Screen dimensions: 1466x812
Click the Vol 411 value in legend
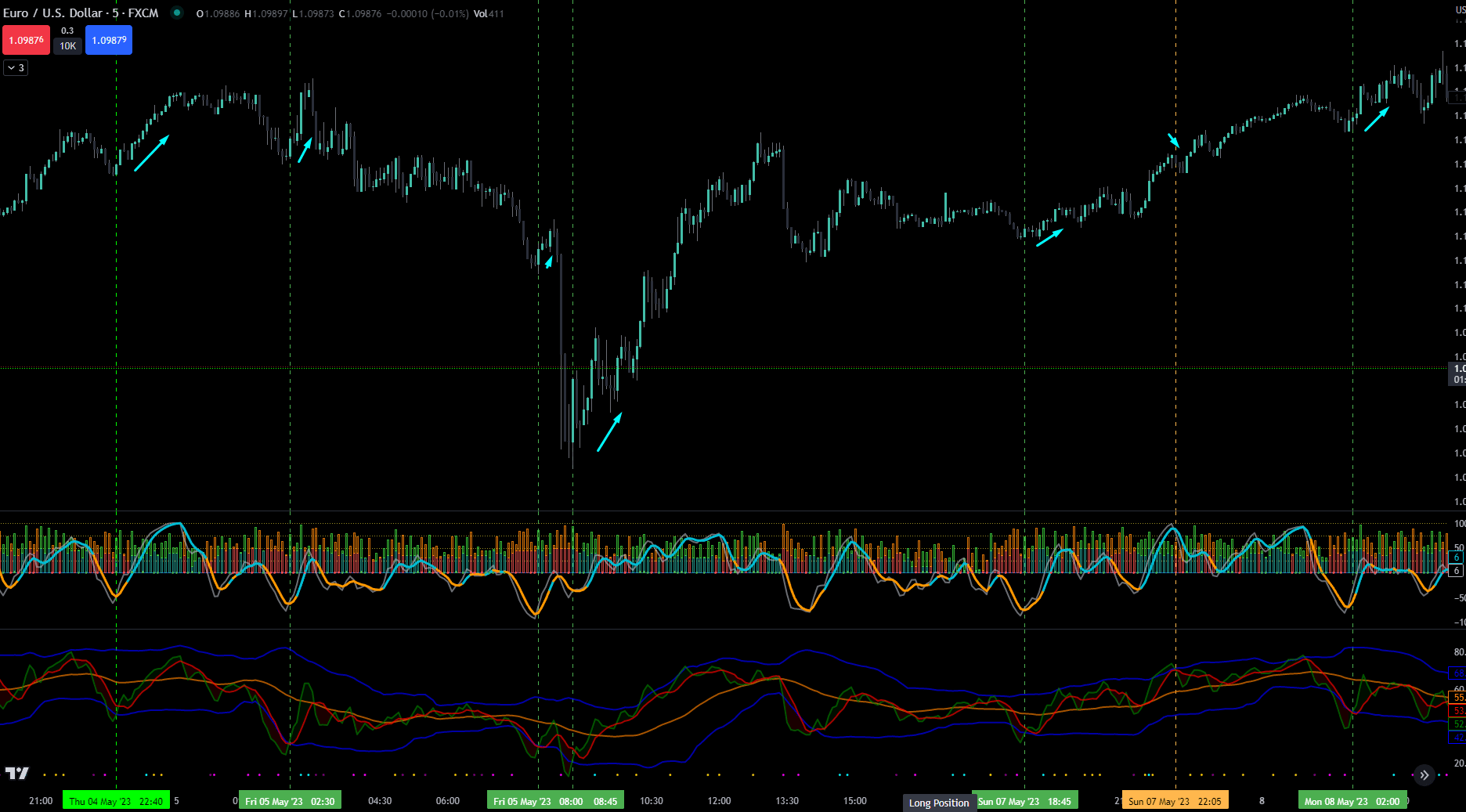pos(489,13)
